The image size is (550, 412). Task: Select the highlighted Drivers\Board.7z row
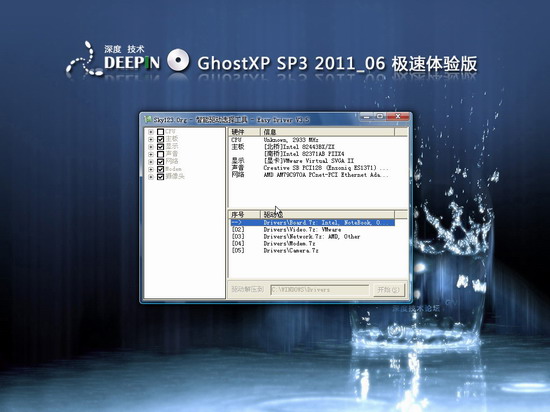pos(312,223)
